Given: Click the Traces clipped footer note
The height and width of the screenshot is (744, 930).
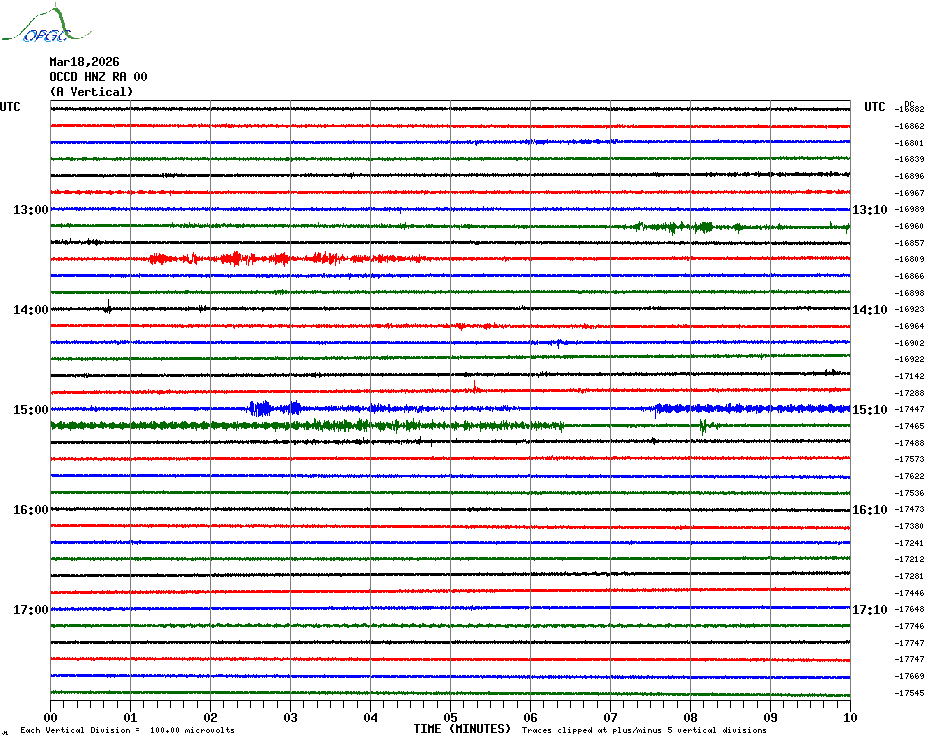Looking at the screenshot, I should click(644, 731).
